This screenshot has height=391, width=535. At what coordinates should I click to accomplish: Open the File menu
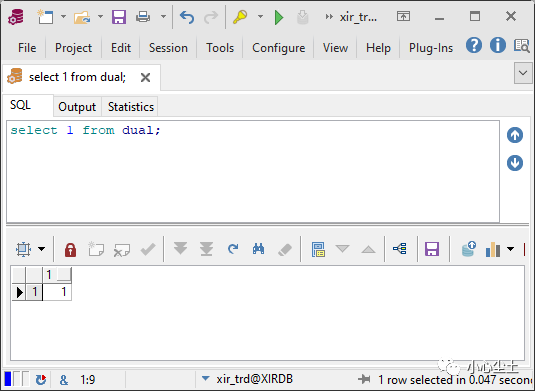(27, 48)
